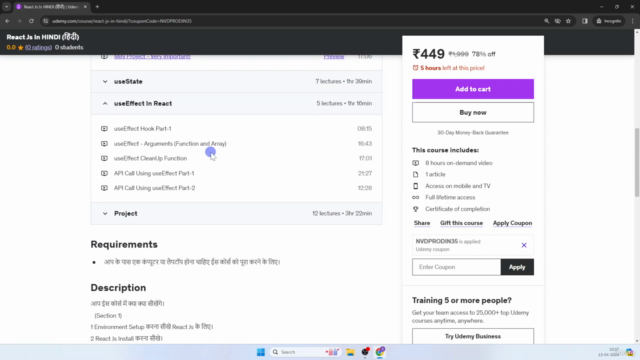Click the mobile and TV access icon
This screenshot has width=640, height=360.
[x=416, y=186]
